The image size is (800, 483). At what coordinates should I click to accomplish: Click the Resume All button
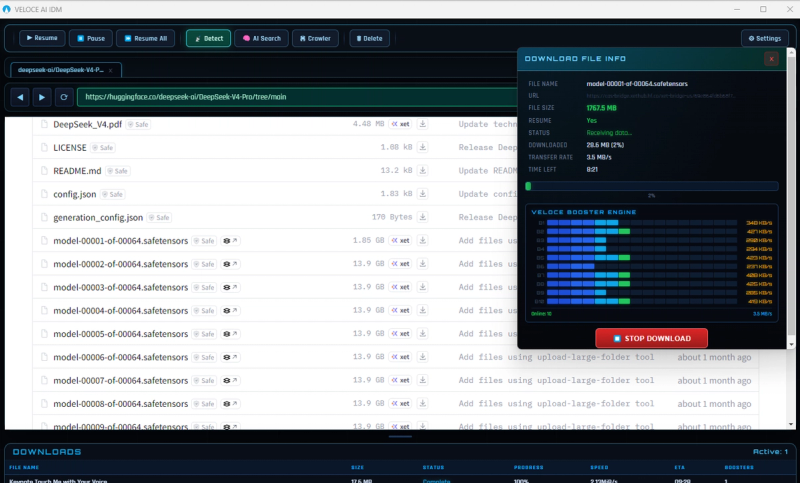(x=145, y=38)
